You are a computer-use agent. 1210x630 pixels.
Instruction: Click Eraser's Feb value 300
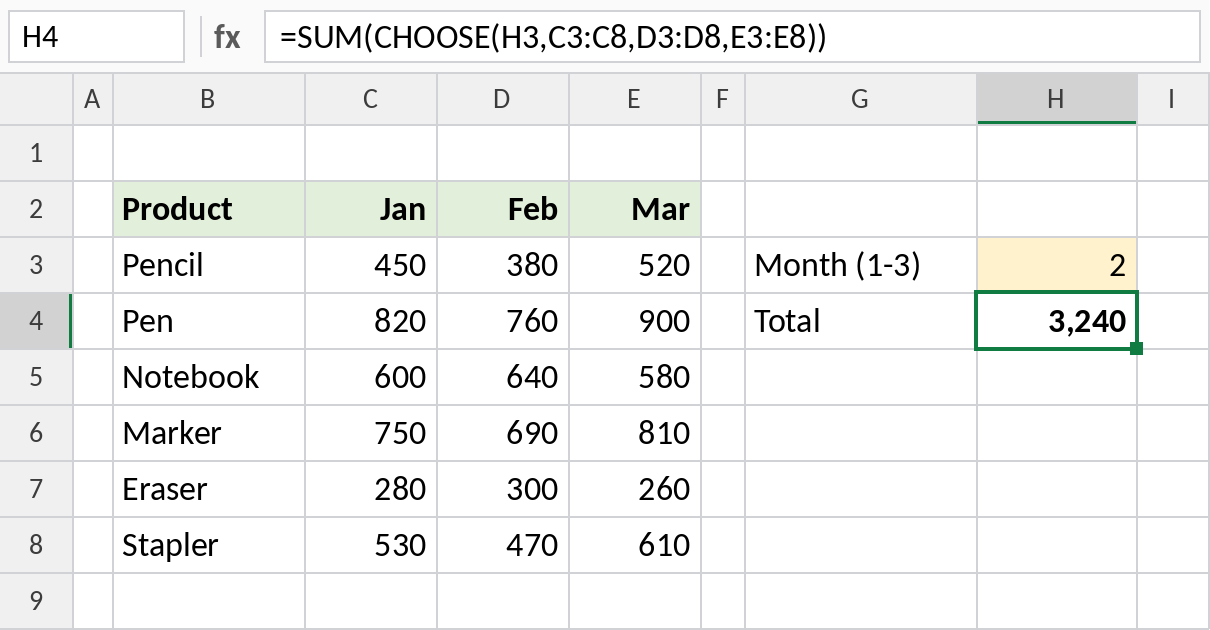(x=503, y=489)
